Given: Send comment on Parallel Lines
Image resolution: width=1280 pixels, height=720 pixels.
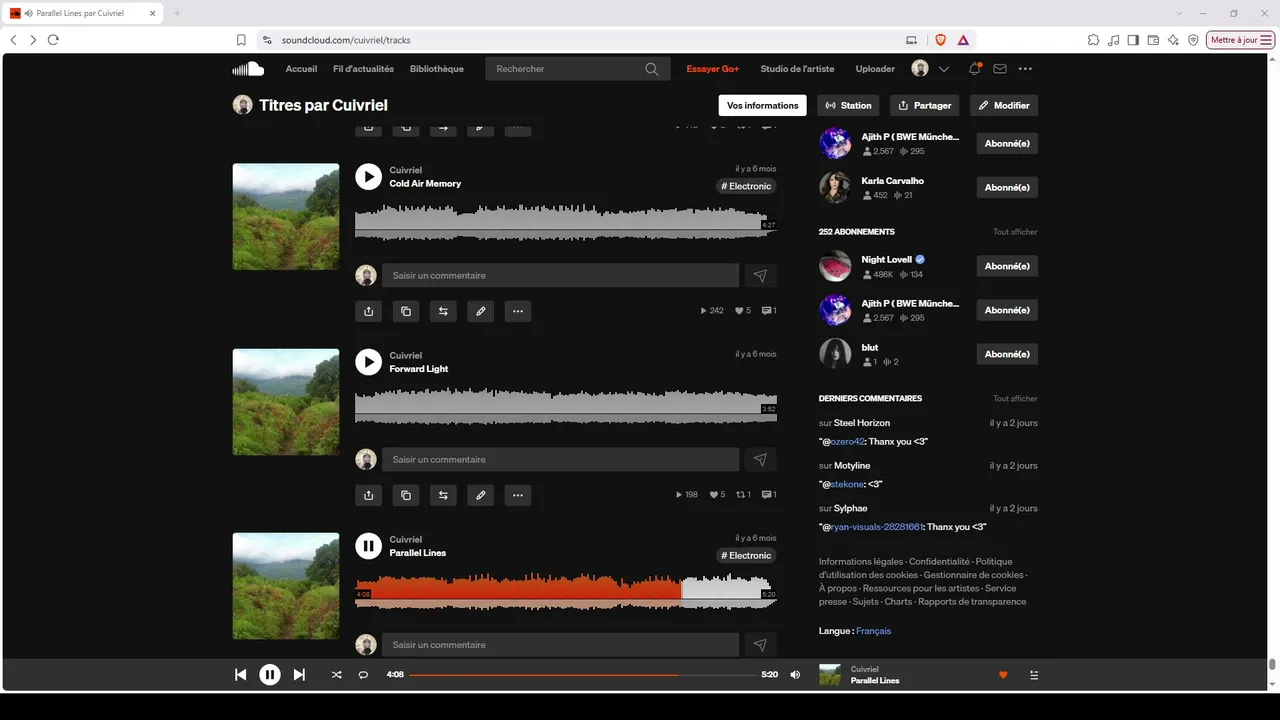Looking at the screenshot, I should [760, 645].
